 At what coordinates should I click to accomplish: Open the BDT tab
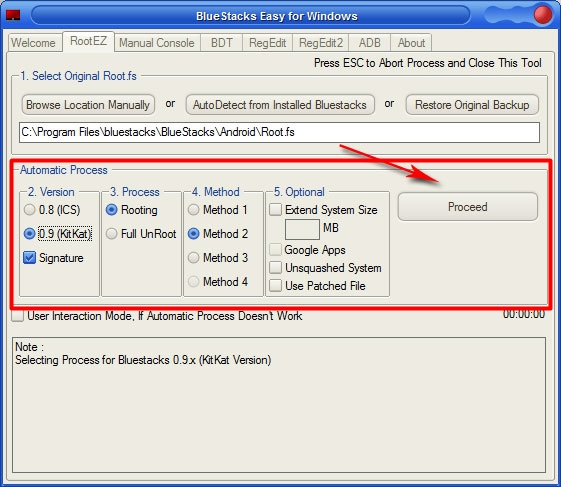tap(221, 43)
